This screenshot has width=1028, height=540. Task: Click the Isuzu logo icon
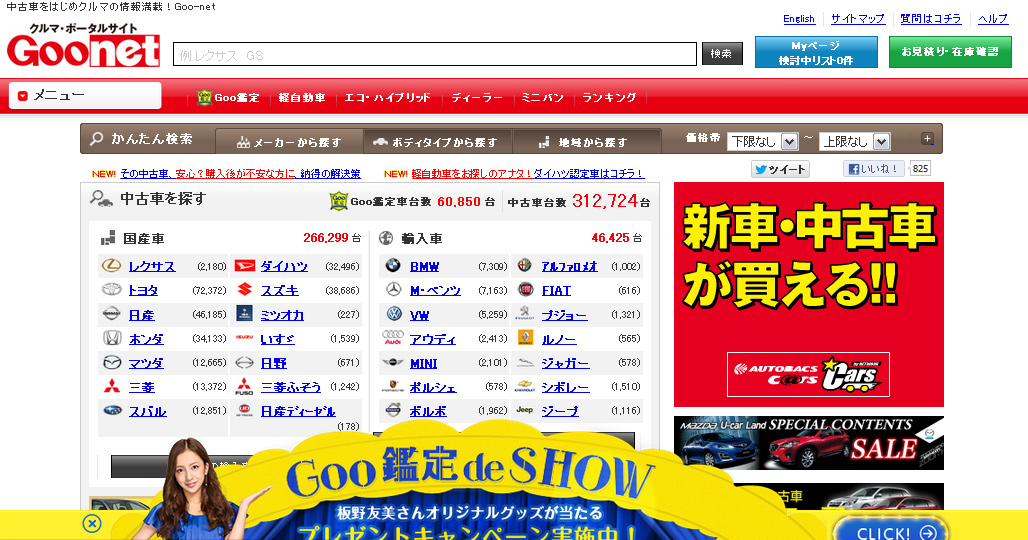click(x=245, y=338)
